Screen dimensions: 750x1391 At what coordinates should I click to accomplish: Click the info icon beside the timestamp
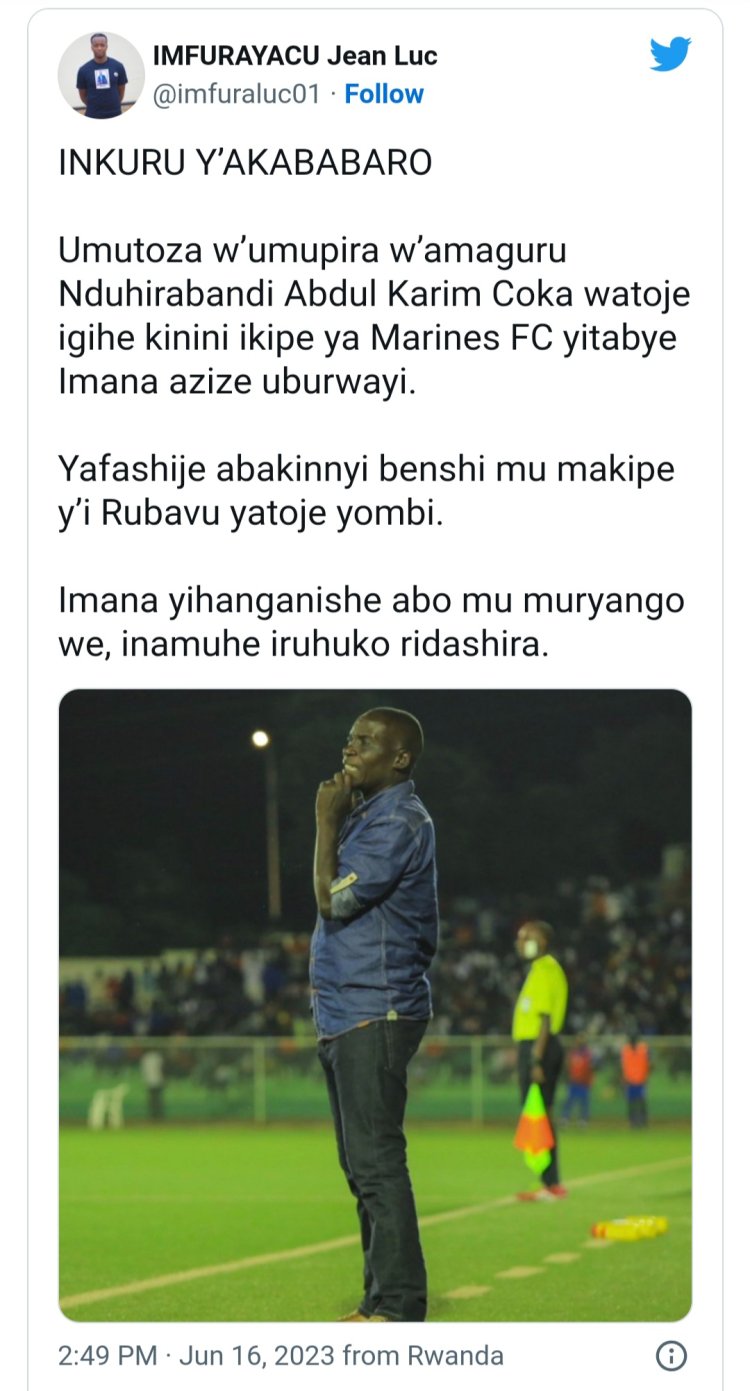[x=670, y=1356]
